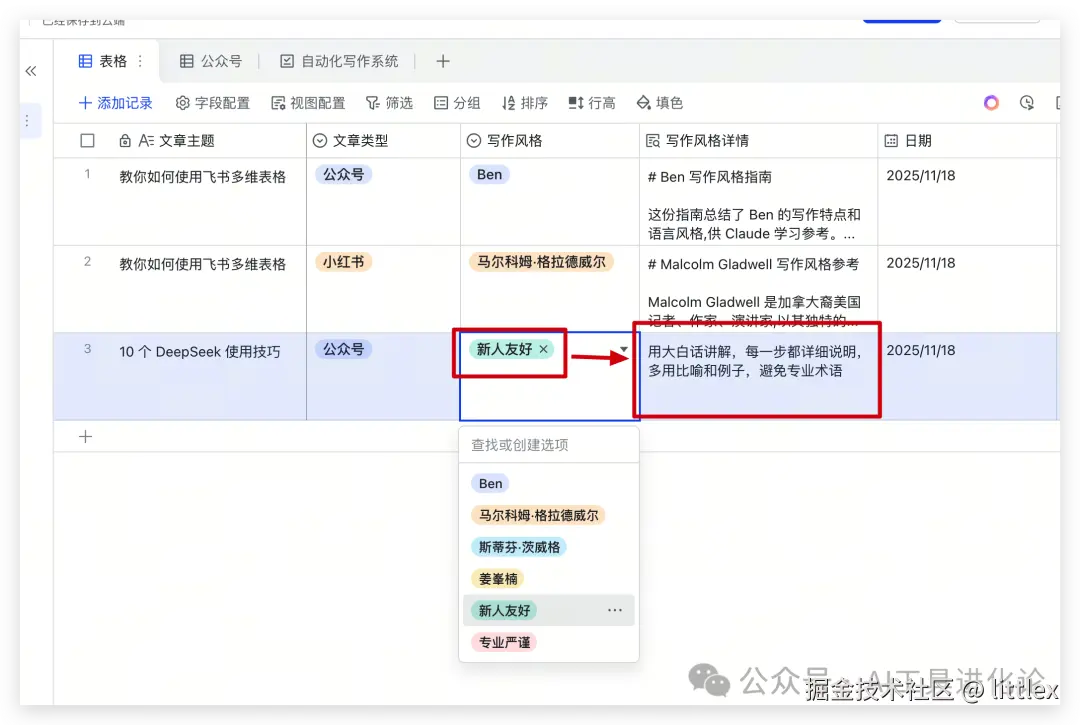
Task: Select the 专业严谨 option in the list
Action: click(x=503, y=642)
